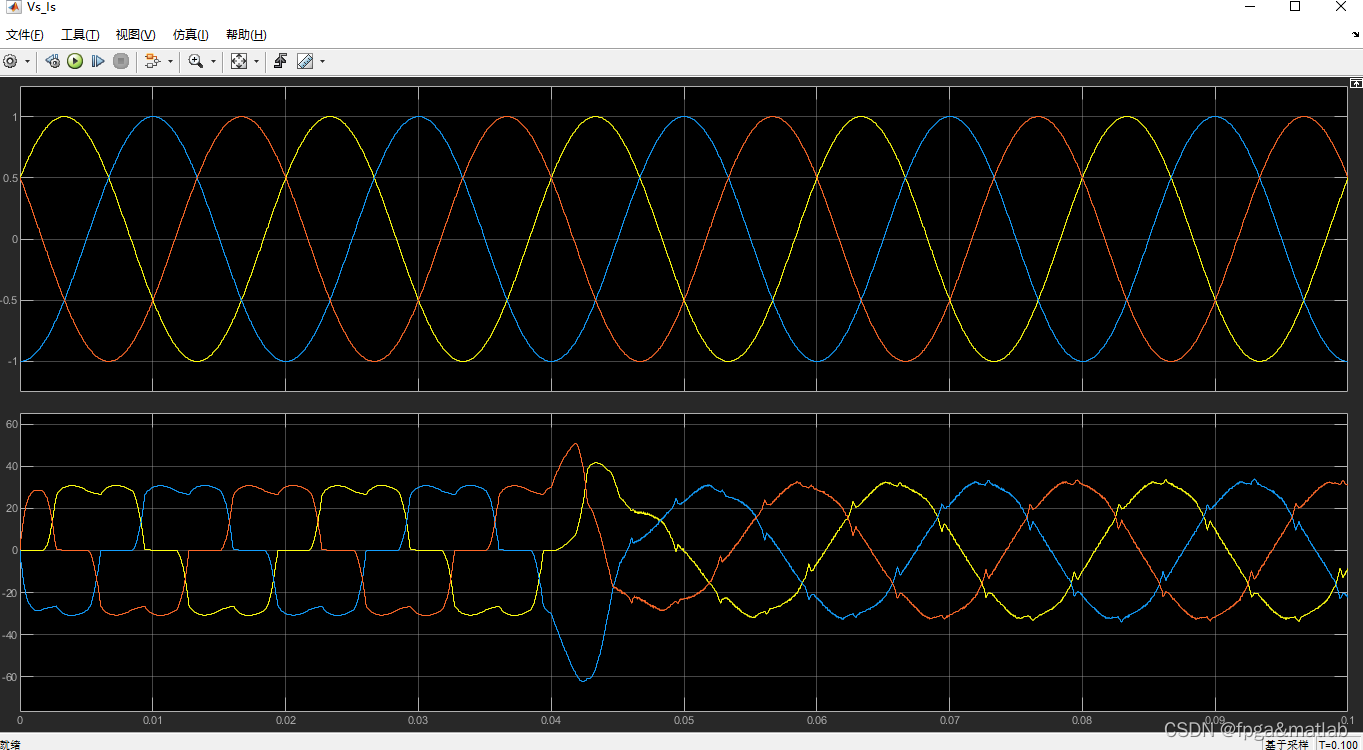Image resolution: width=1363 pixels, height=750 pixels.
Task: Click the scale axes limits icon
Action: [x=239, y=61]
